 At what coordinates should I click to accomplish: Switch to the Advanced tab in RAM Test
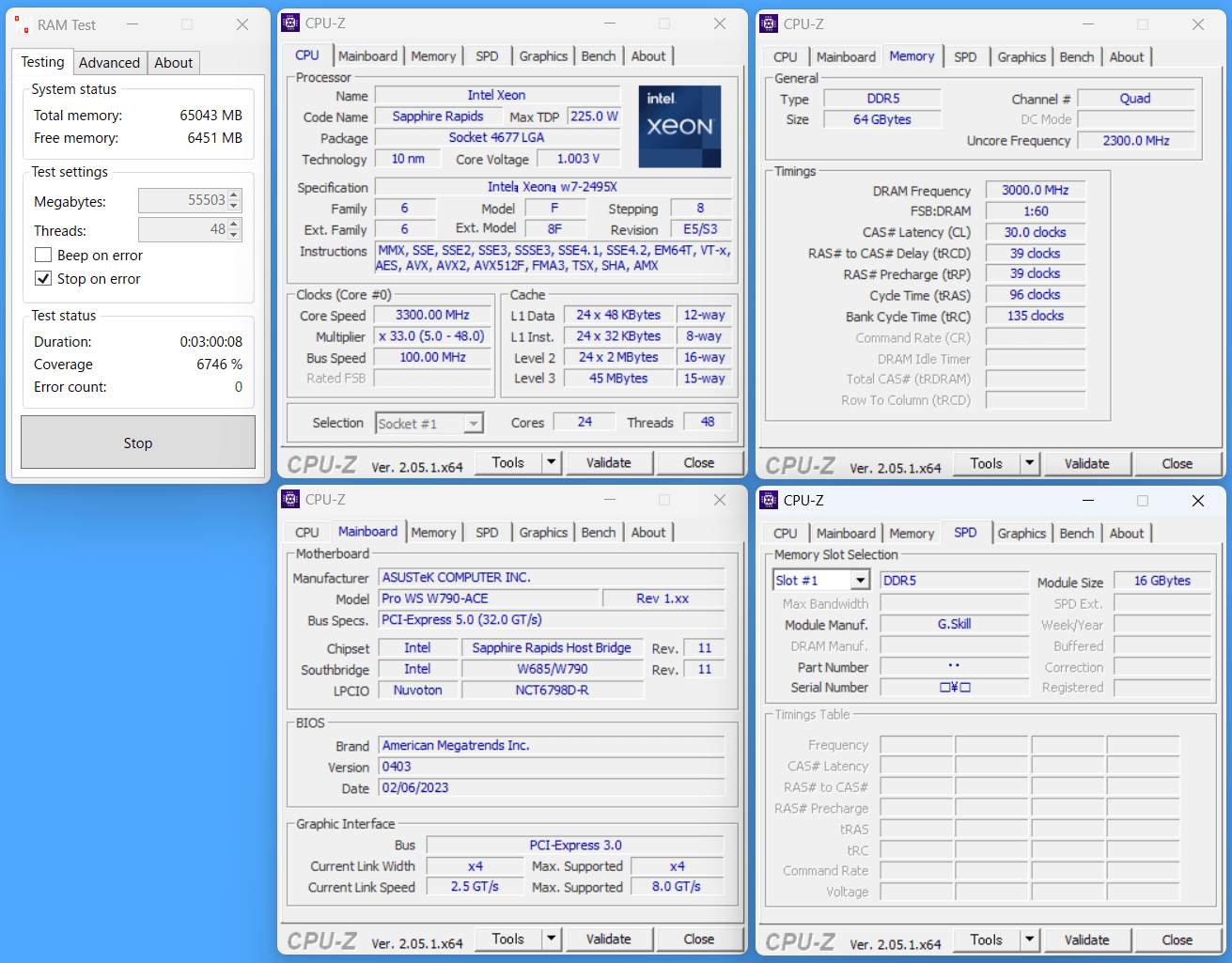pos(109,63)
